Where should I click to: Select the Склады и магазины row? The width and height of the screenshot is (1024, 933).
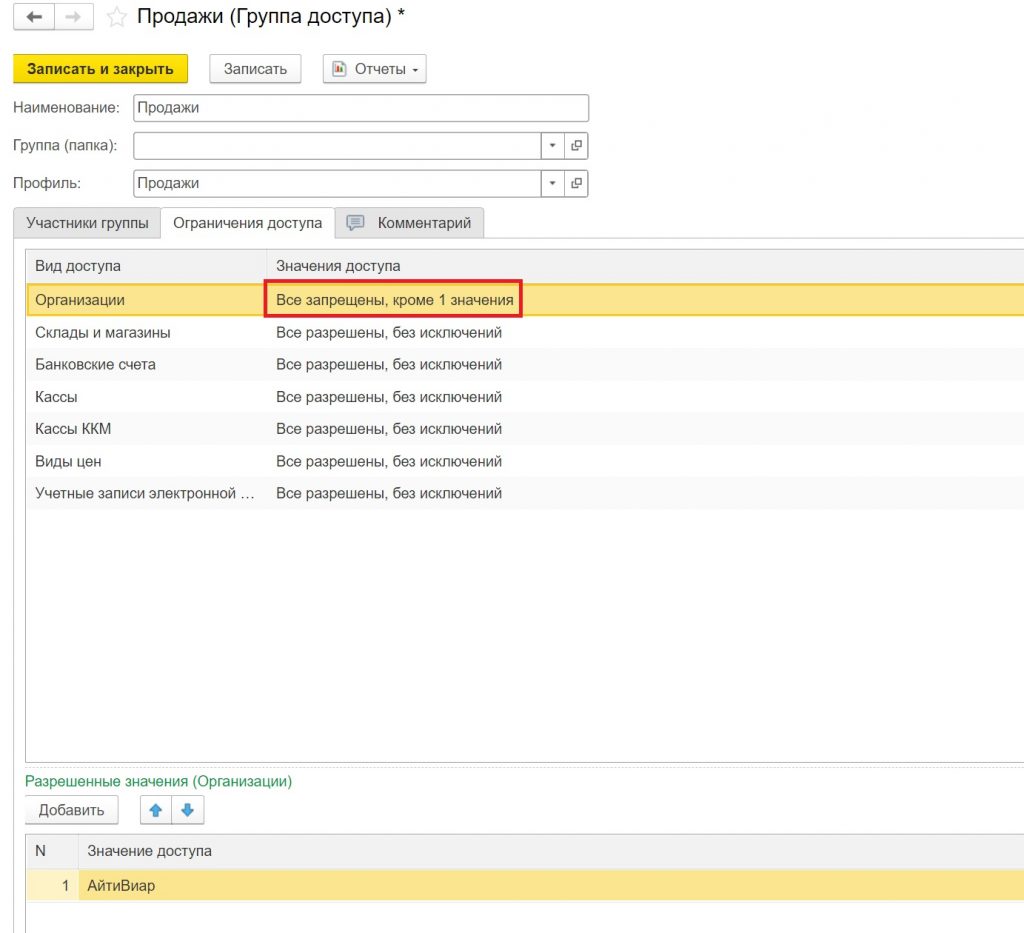[525, 332]
